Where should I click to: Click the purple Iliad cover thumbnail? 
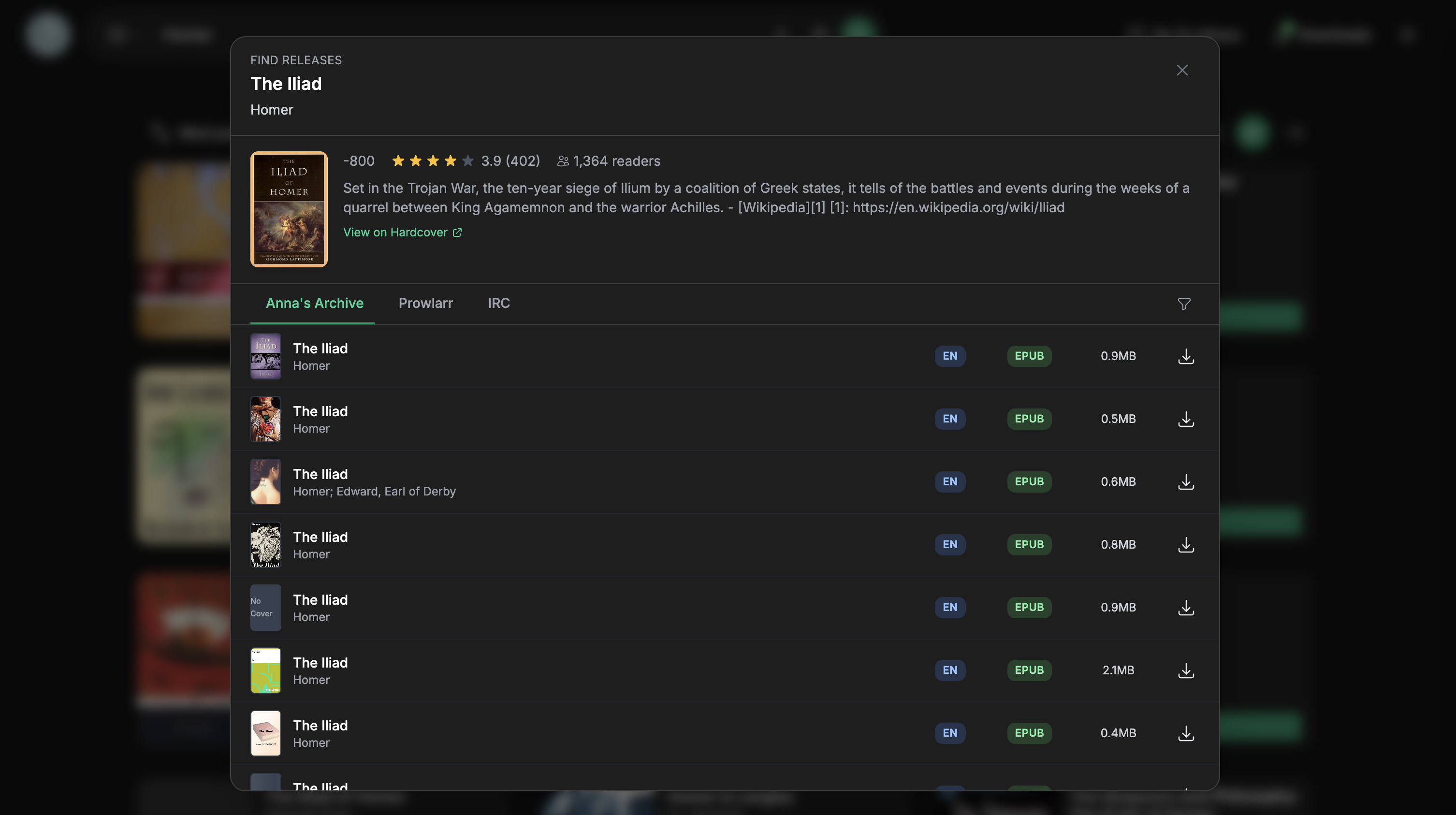coord(266,356)
